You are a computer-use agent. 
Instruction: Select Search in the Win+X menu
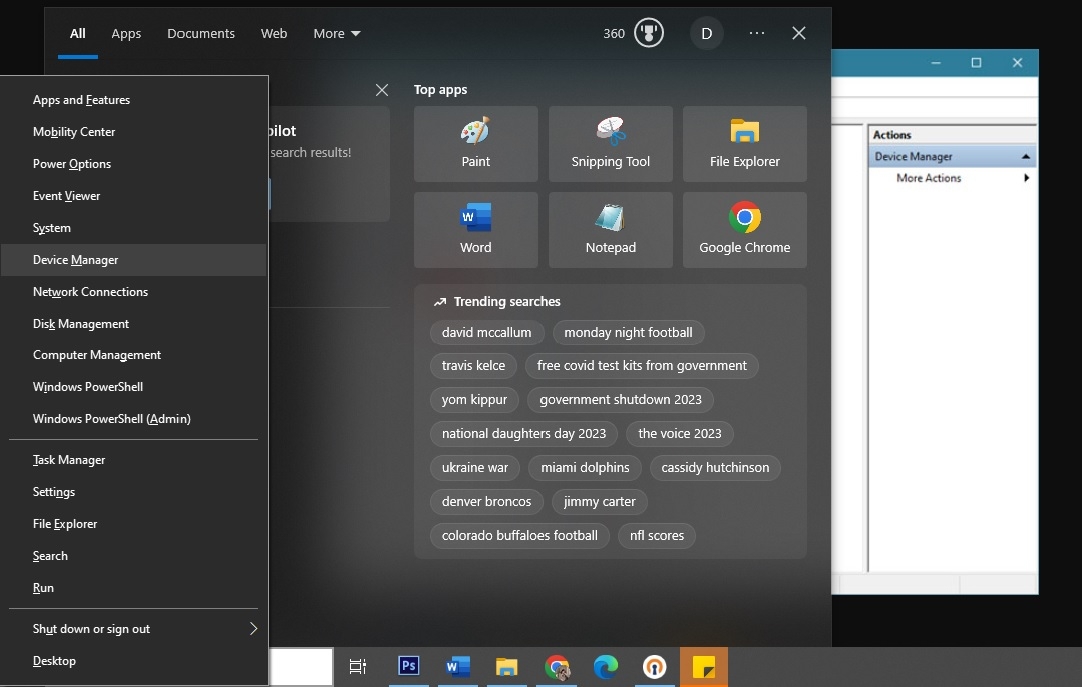[134, 556]
